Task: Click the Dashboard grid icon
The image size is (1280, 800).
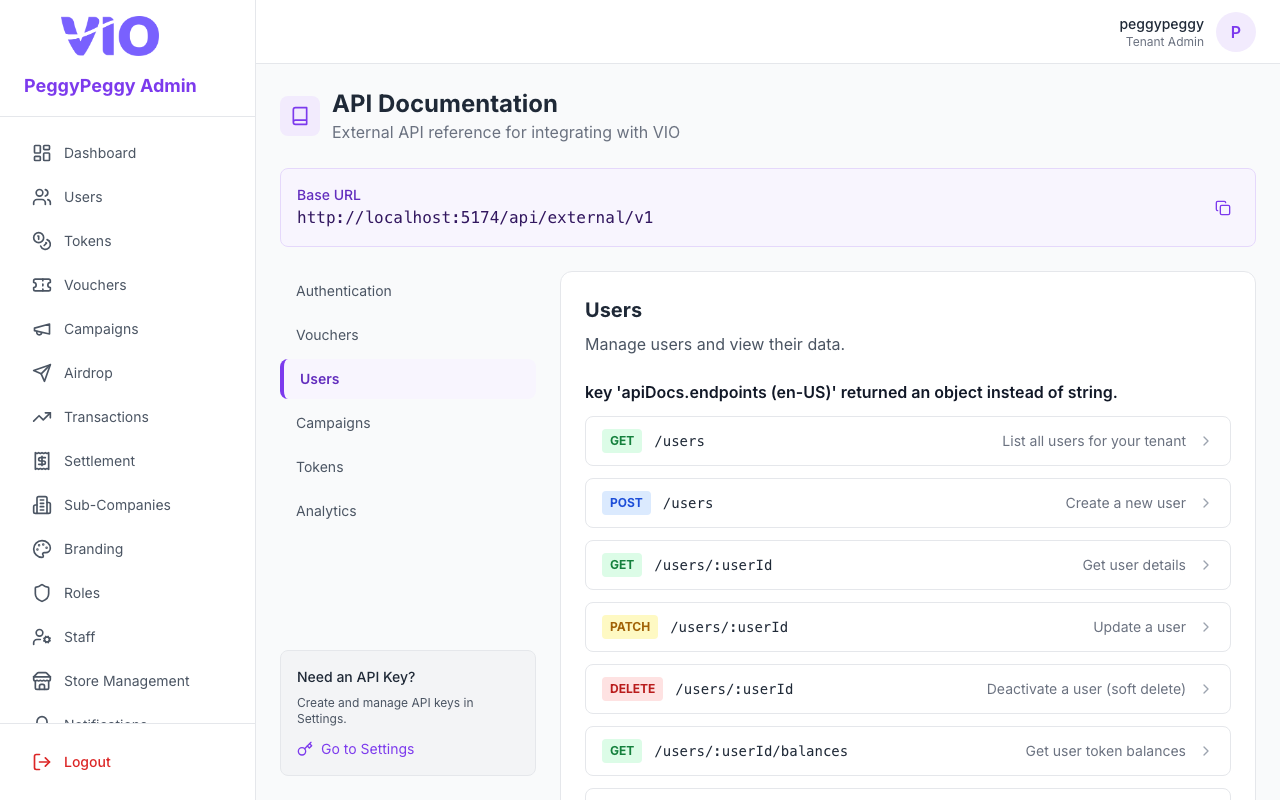Action: [42, 153]
